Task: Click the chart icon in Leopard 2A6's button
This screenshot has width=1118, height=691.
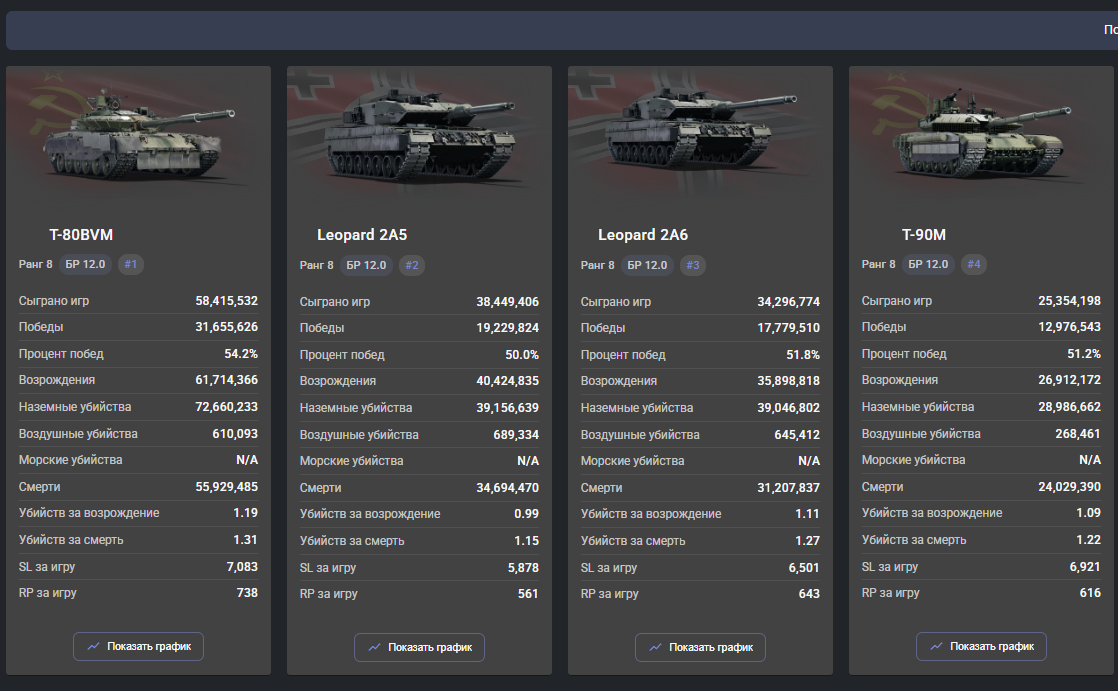Action: click(655, 648)
